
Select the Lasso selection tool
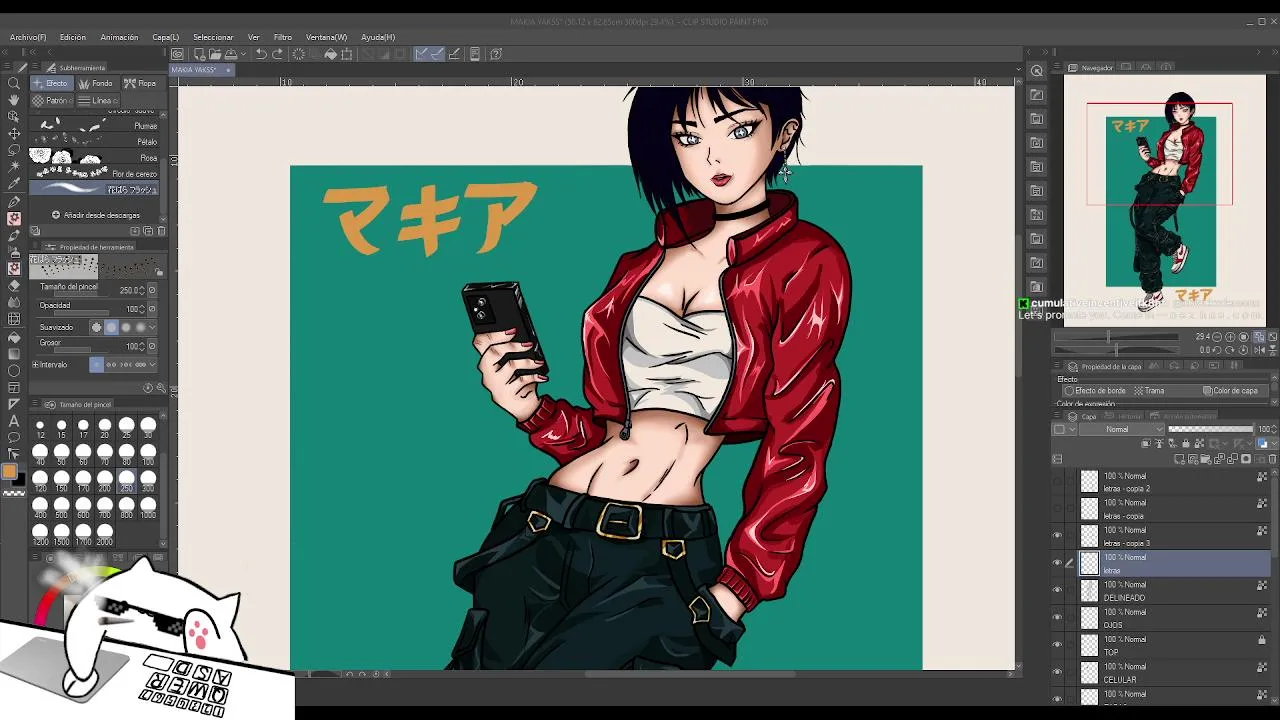click(x=14, y=150)
